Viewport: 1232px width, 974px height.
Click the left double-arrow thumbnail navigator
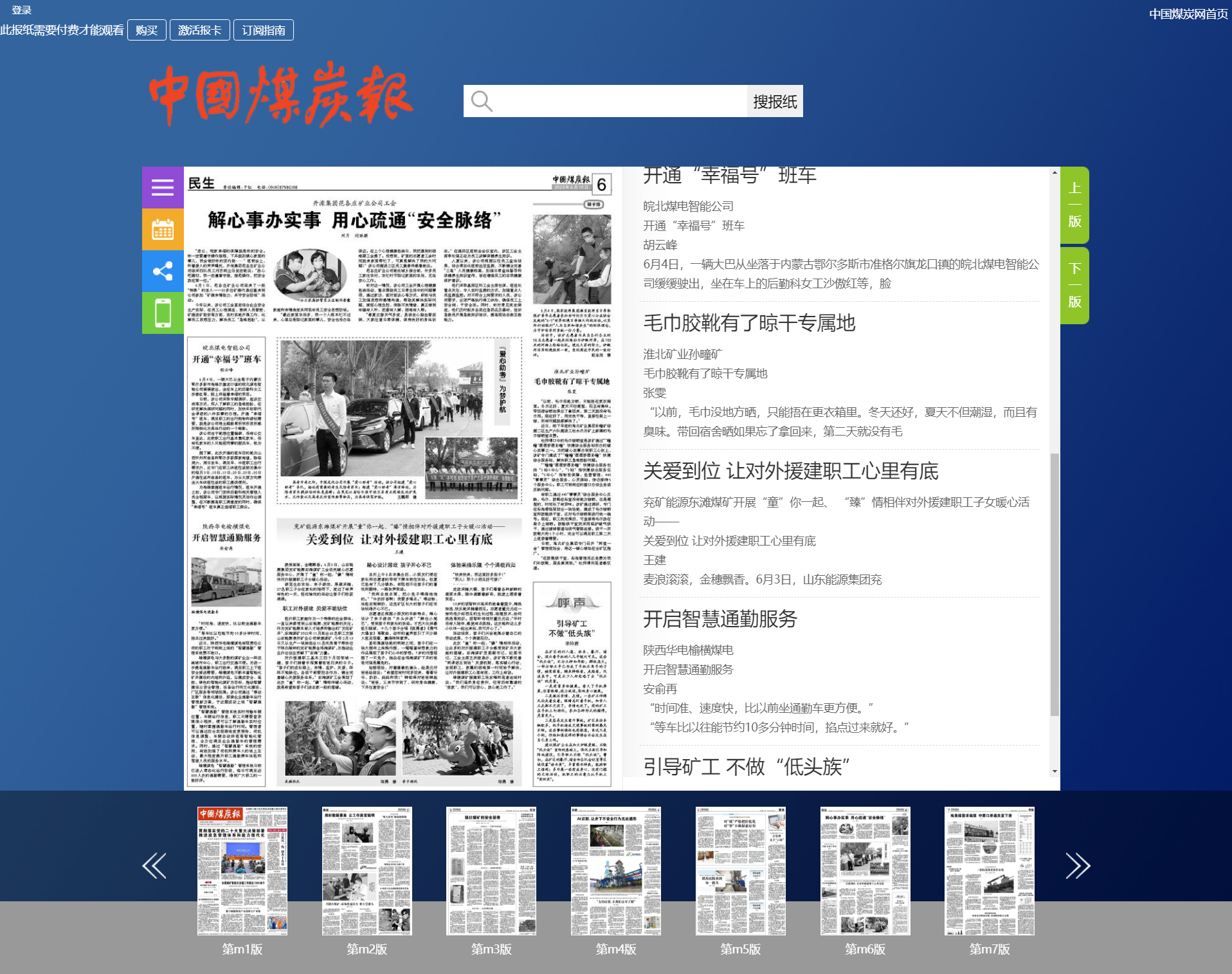tap(154, 865)
